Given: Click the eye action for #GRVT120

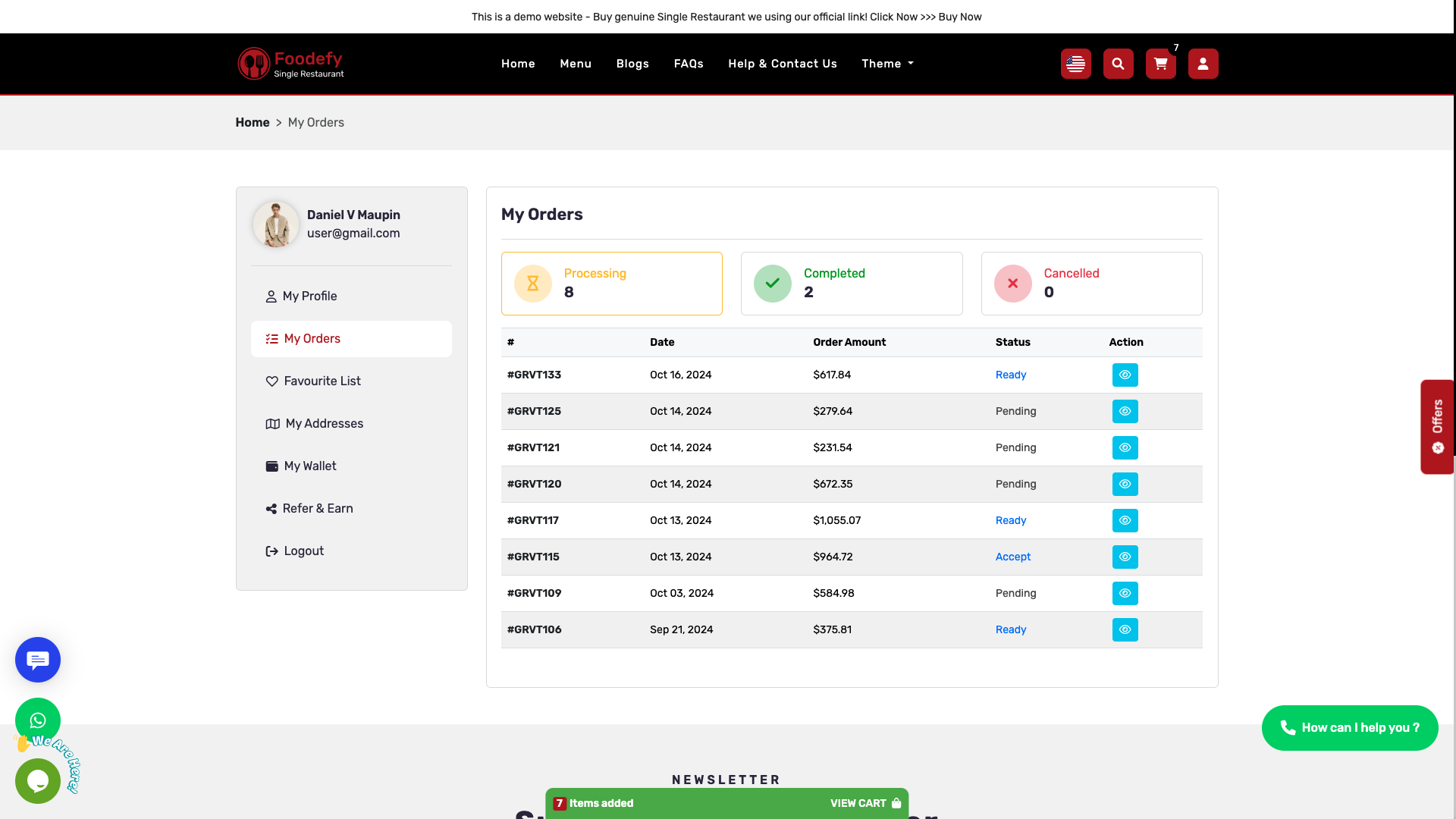Looking at the screenshot, I should pyautogui.click(x=1125, y=484).
